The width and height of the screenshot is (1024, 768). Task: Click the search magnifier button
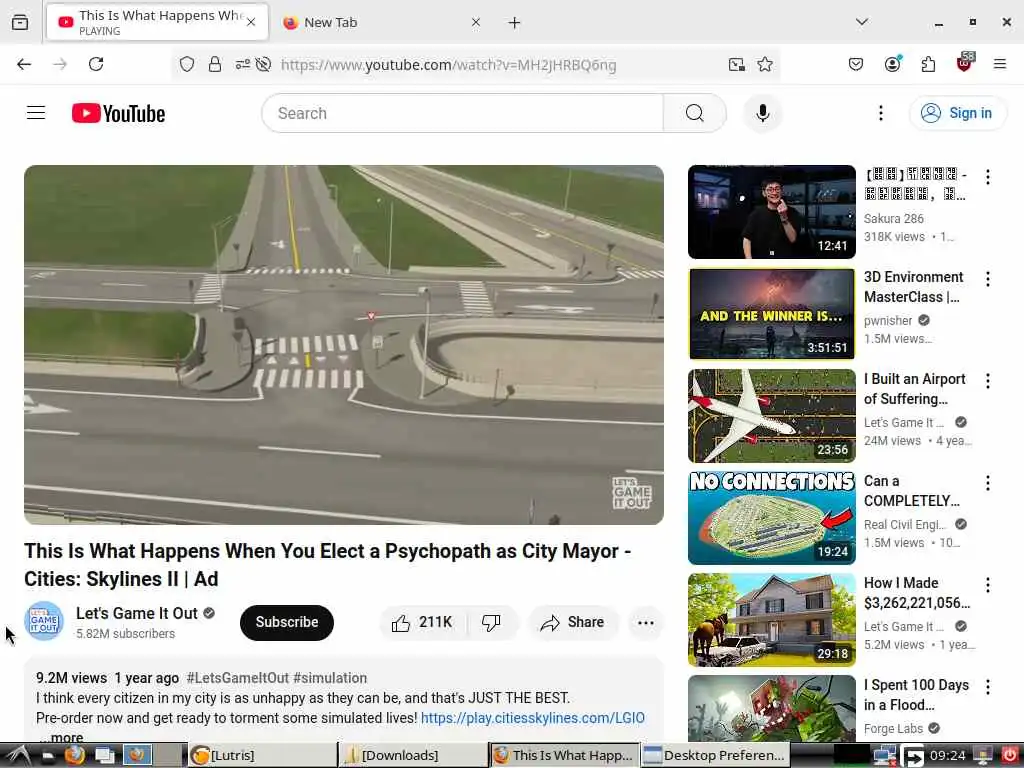coord(694,113)
